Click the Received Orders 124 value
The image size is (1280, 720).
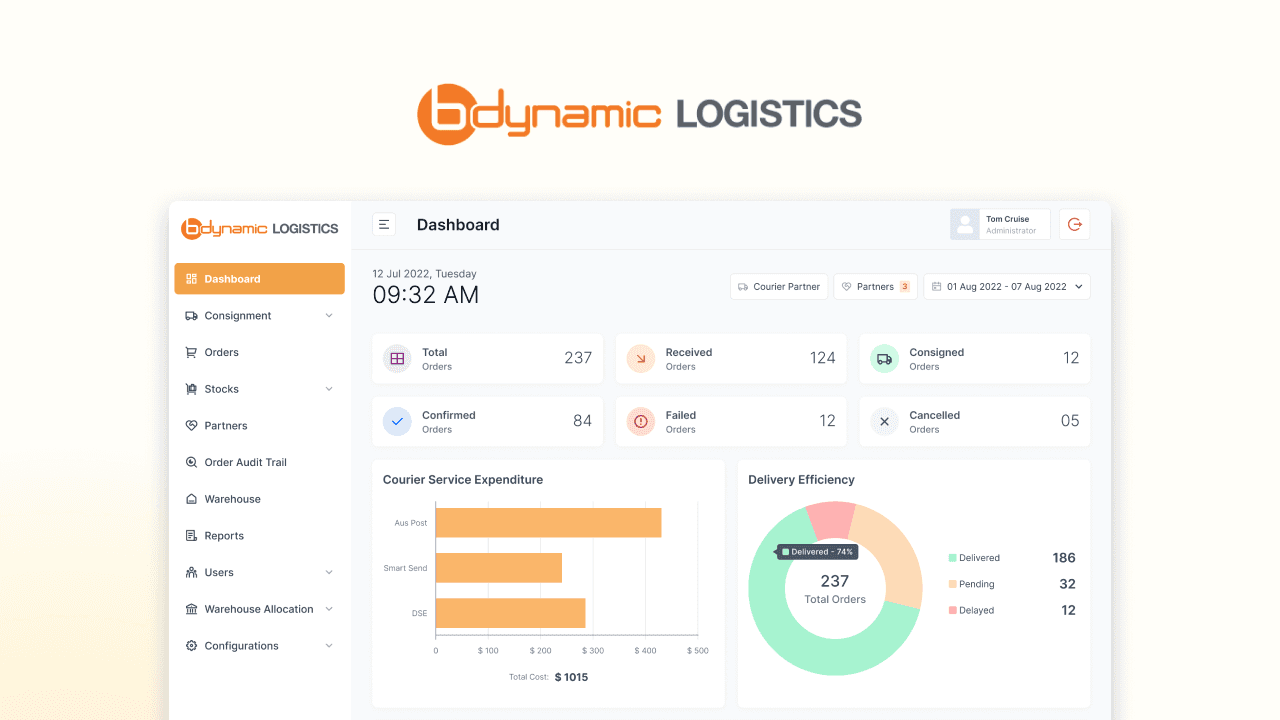822,358
